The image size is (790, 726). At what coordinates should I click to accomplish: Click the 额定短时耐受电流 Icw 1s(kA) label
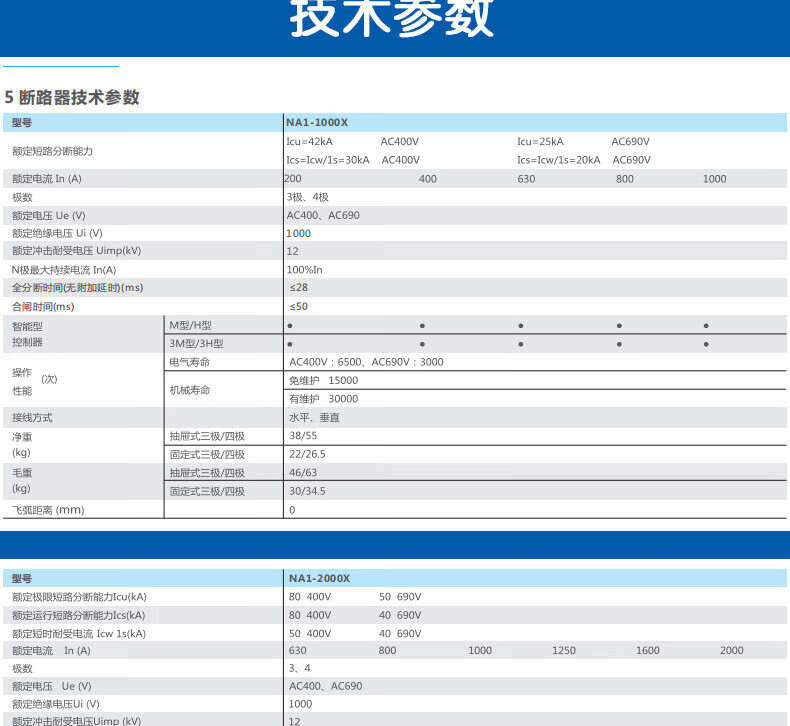(x=79, y=633)
